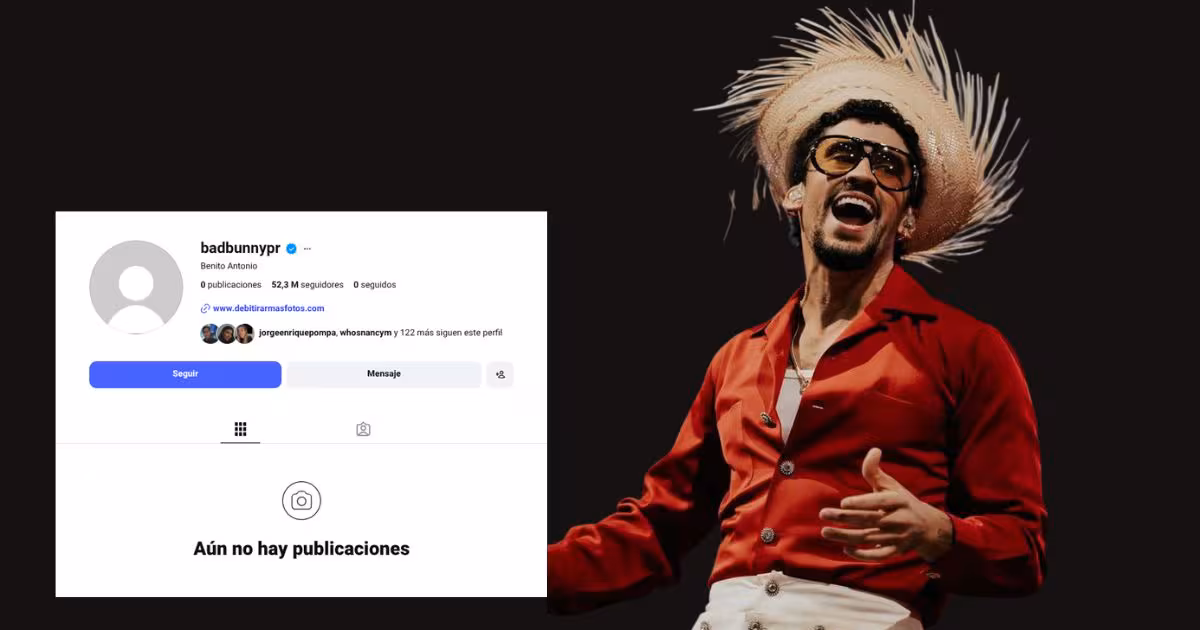This screenshot has height=630, width=1200.
Task: Switch to the tagged photos tab
Action: coord(362,428)
